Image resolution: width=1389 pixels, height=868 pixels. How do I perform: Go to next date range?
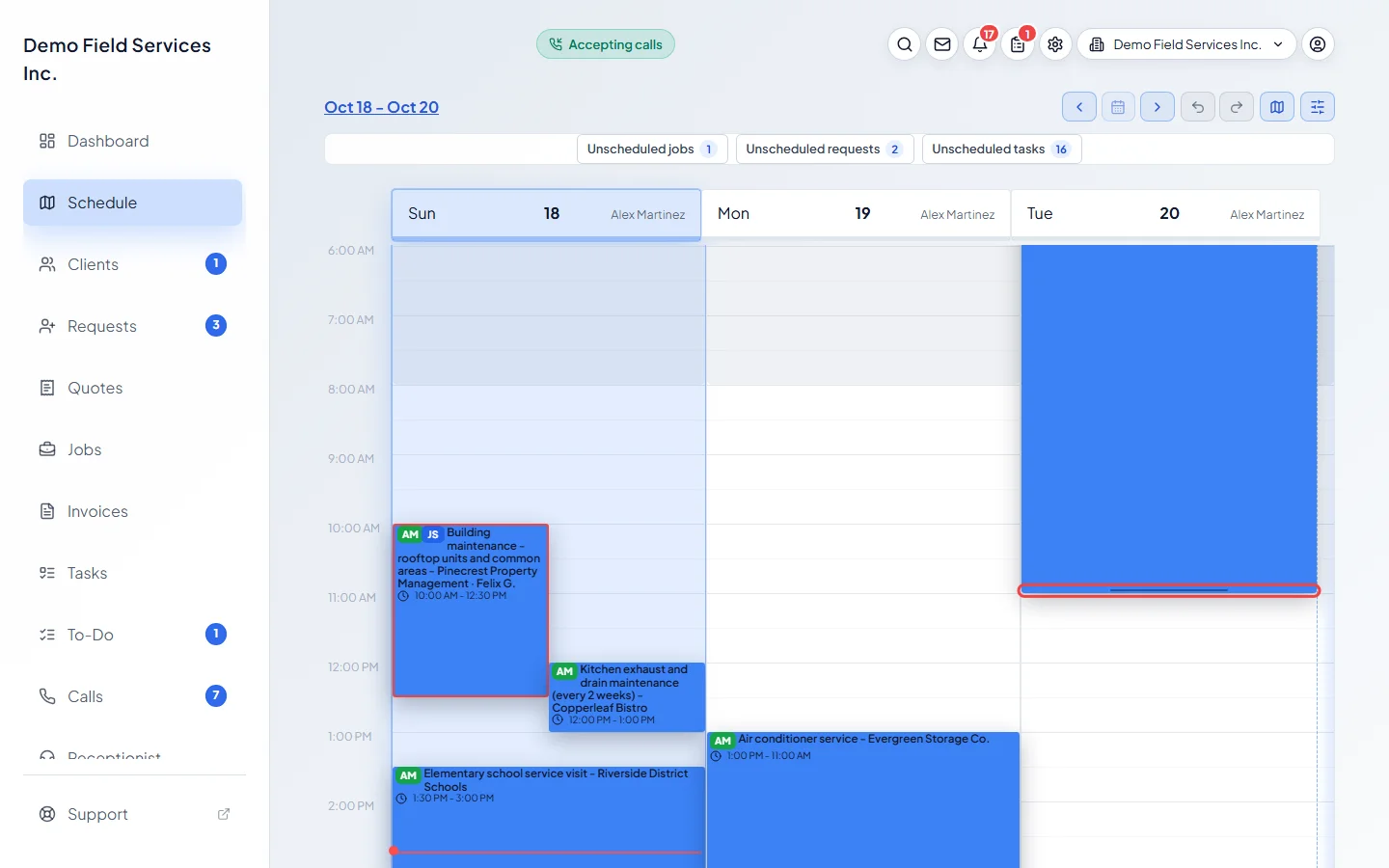[1157, 107]
